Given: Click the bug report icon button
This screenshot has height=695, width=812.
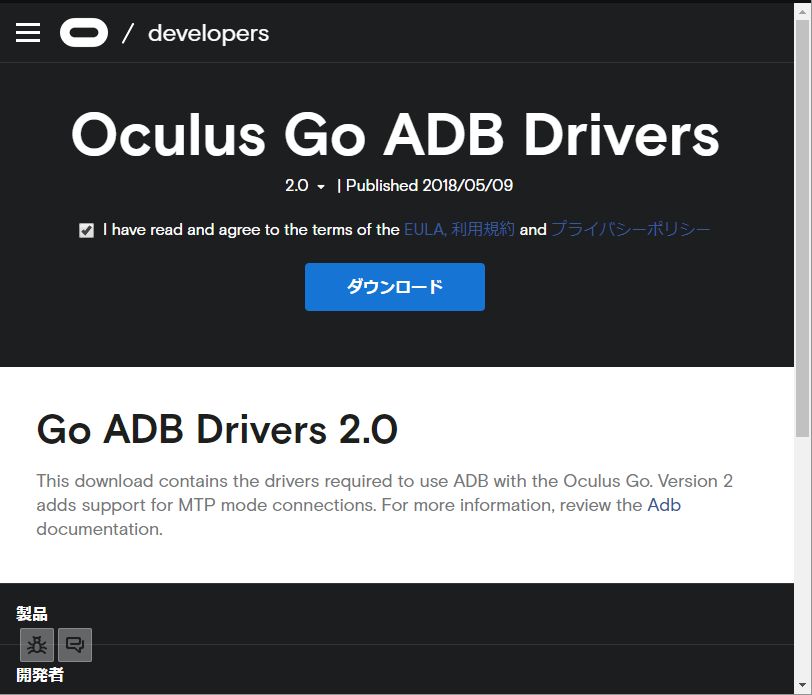Looking at the screenshot, I should coord(37,645).
